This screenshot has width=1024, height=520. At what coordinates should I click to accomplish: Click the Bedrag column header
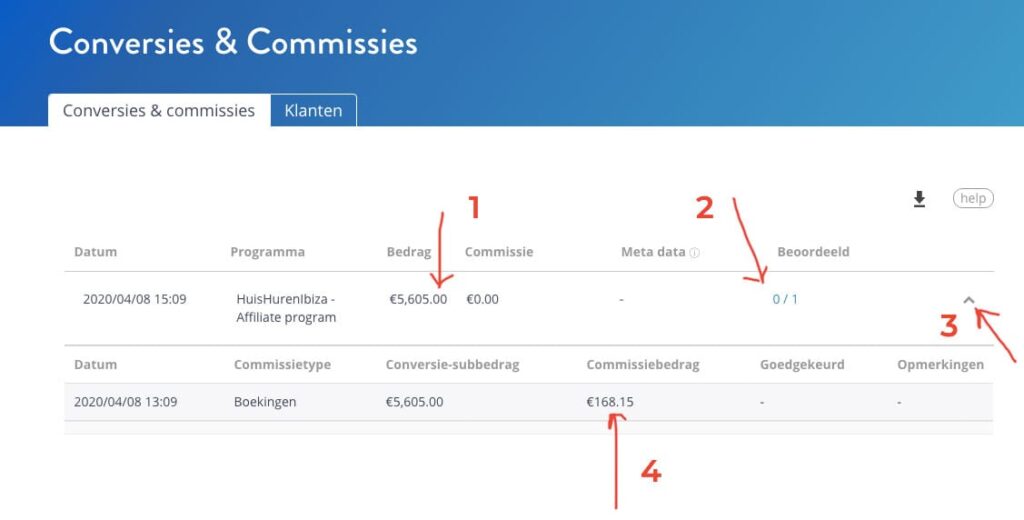[x=408, y=252]
